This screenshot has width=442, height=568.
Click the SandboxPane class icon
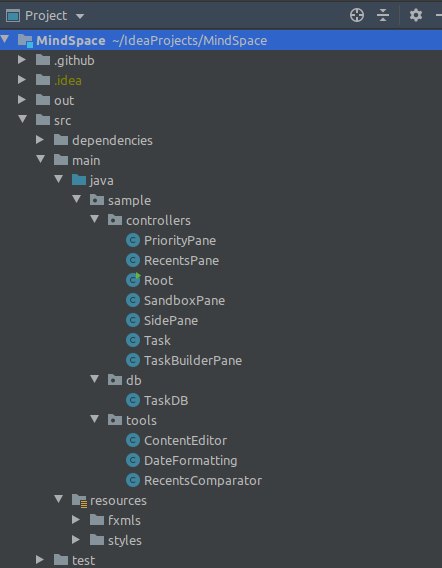pyautogui.click(x=133, y=300)
